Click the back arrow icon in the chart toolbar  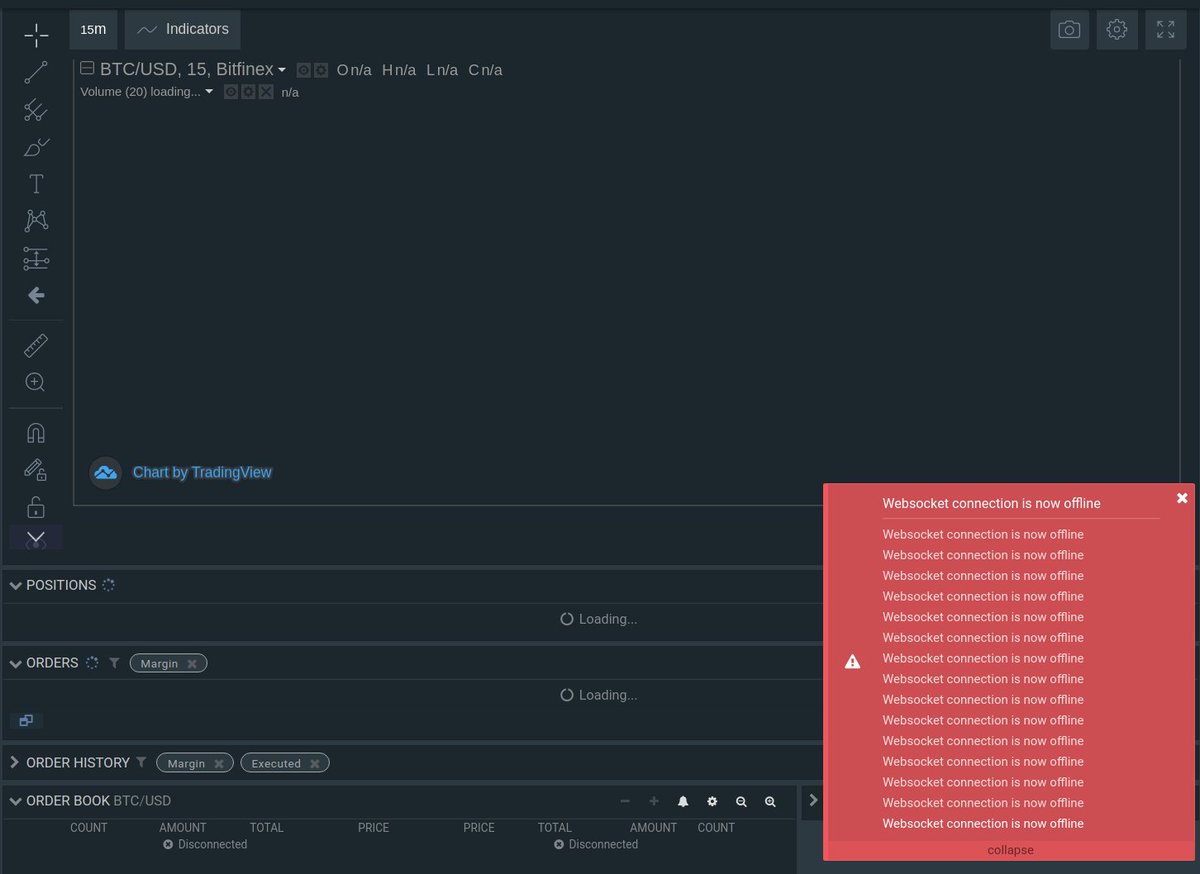[36, 296]
